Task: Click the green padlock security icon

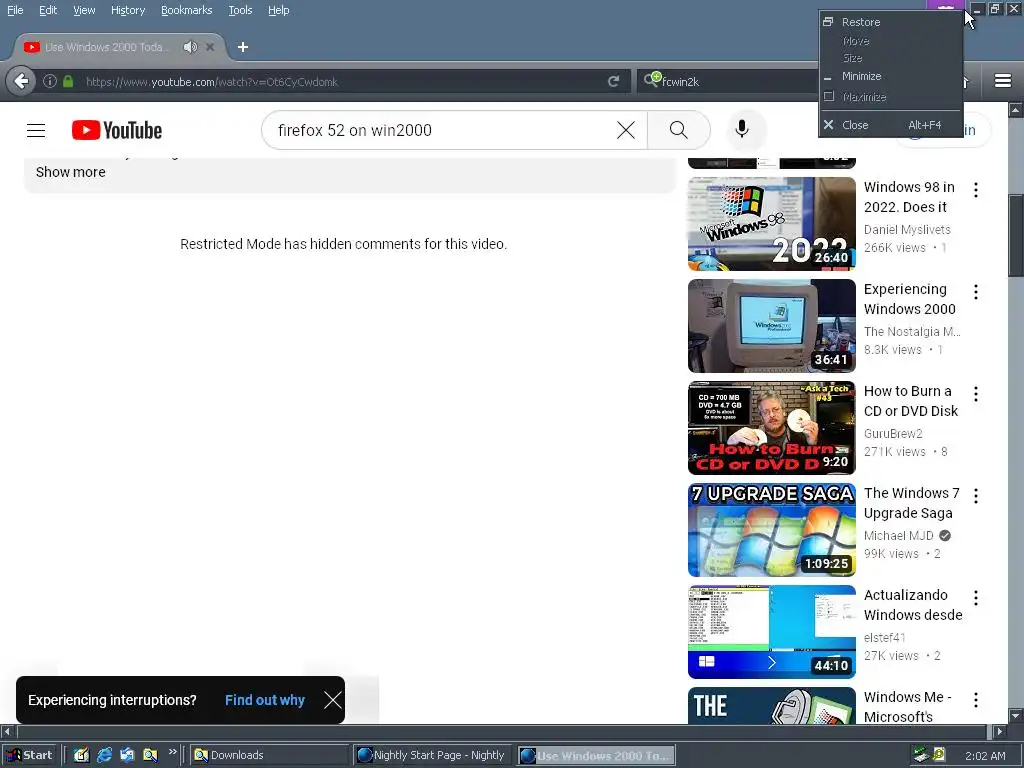Action: click(x=68, y=82)
